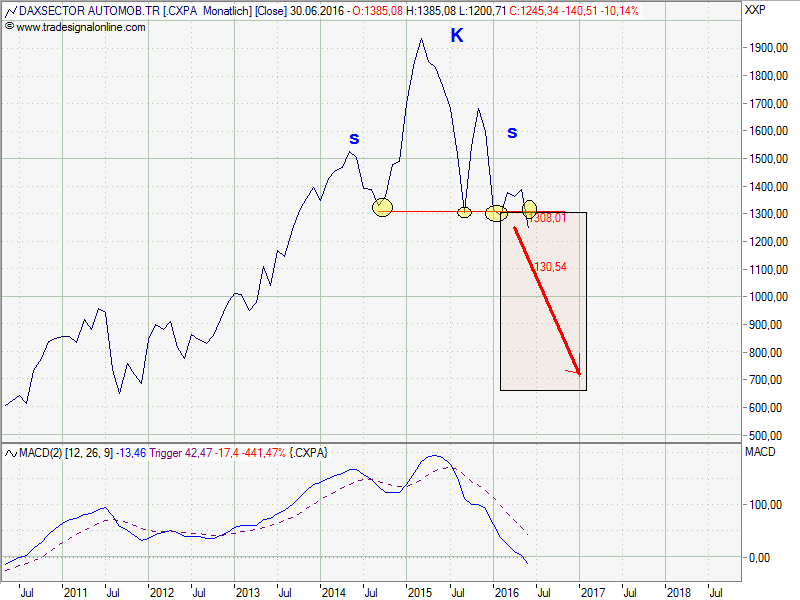Click the right blue 'S' shoulder label
800x600 pixels.
click(x=512, y=132)
